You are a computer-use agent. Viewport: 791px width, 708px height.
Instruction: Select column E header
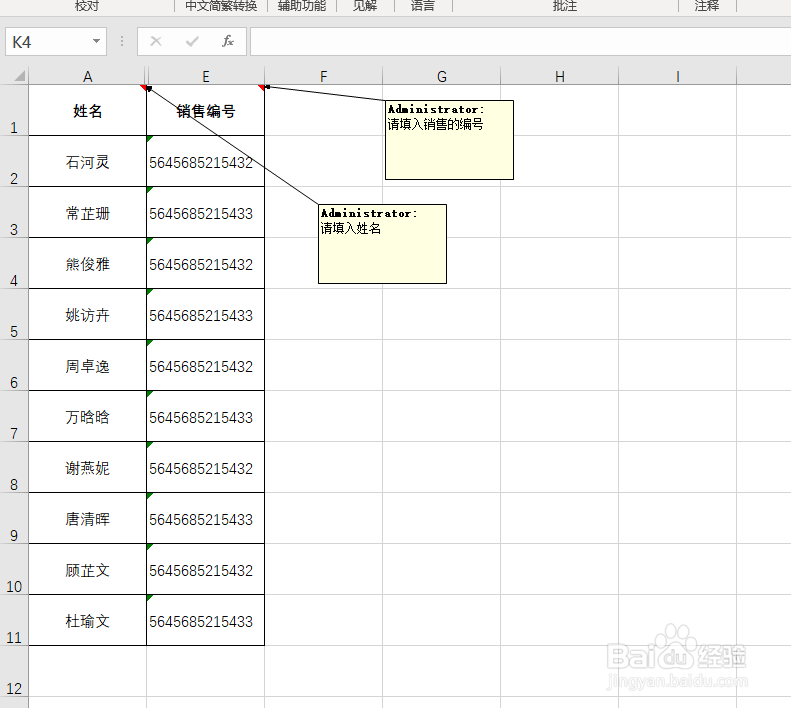click(x=205, y=76)
